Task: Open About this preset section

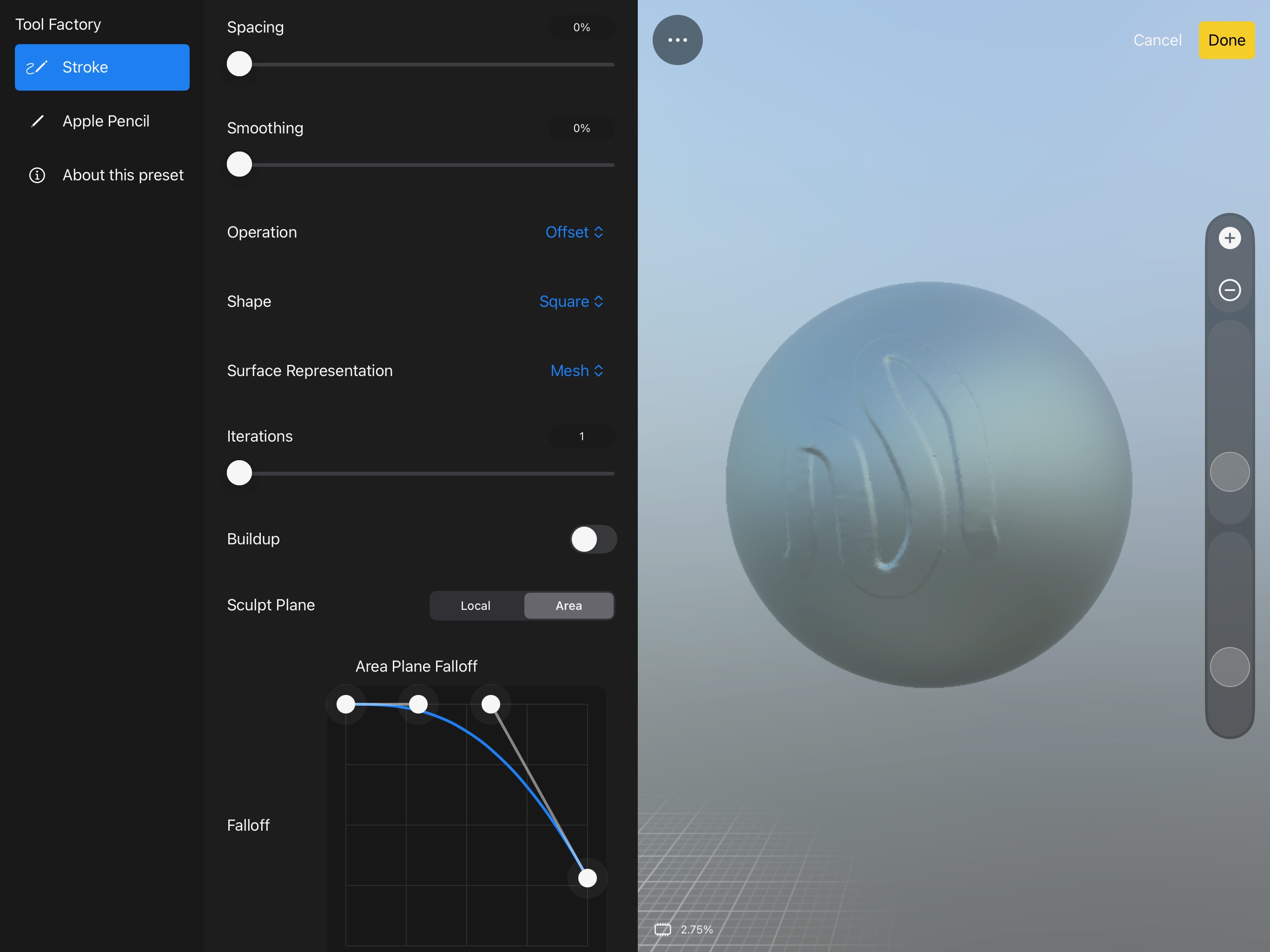Action: pos(123,175)
